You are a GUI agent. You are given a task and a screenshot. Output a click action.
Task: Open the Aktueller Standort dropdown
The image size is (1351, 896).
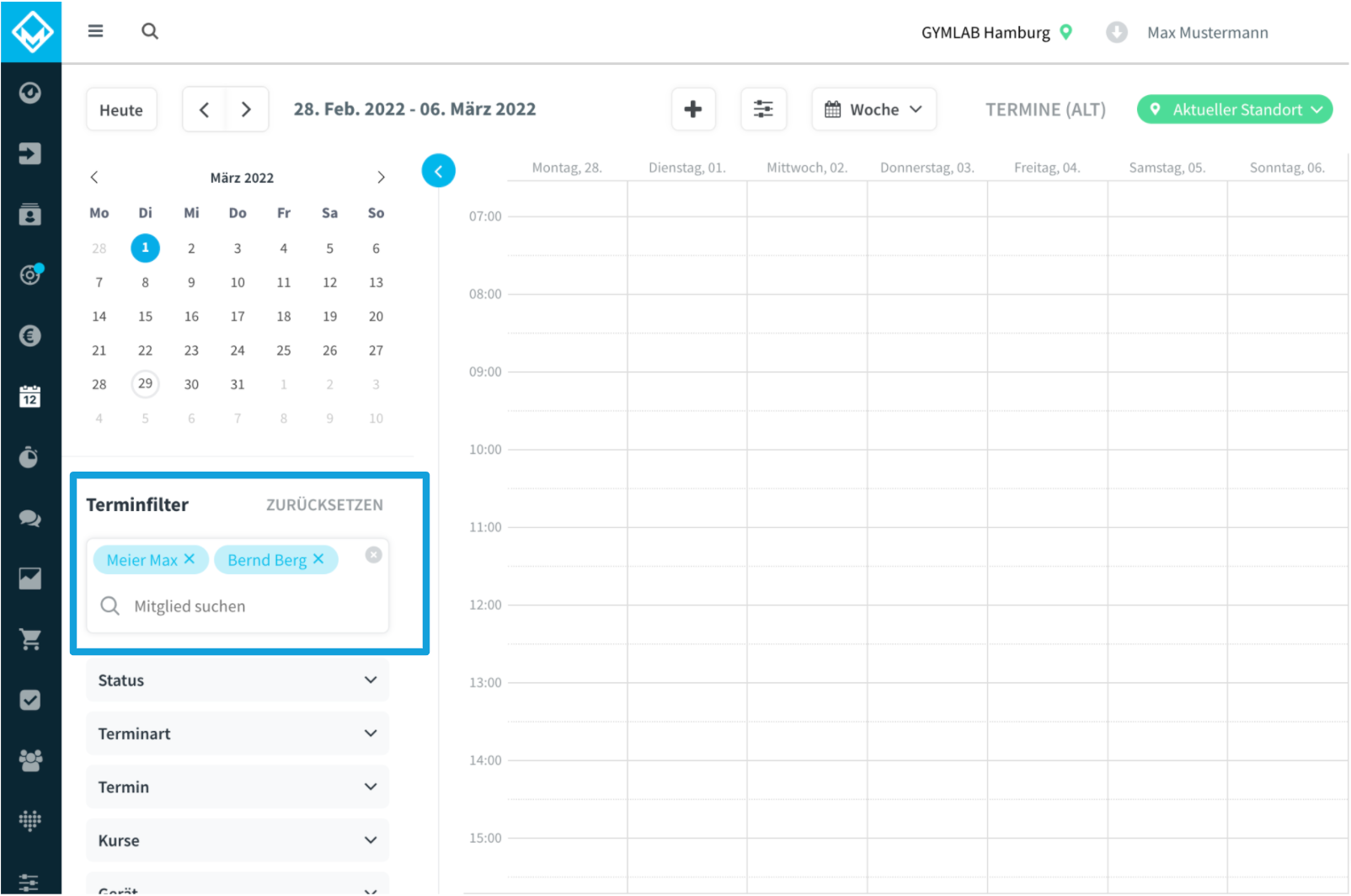1235,109
